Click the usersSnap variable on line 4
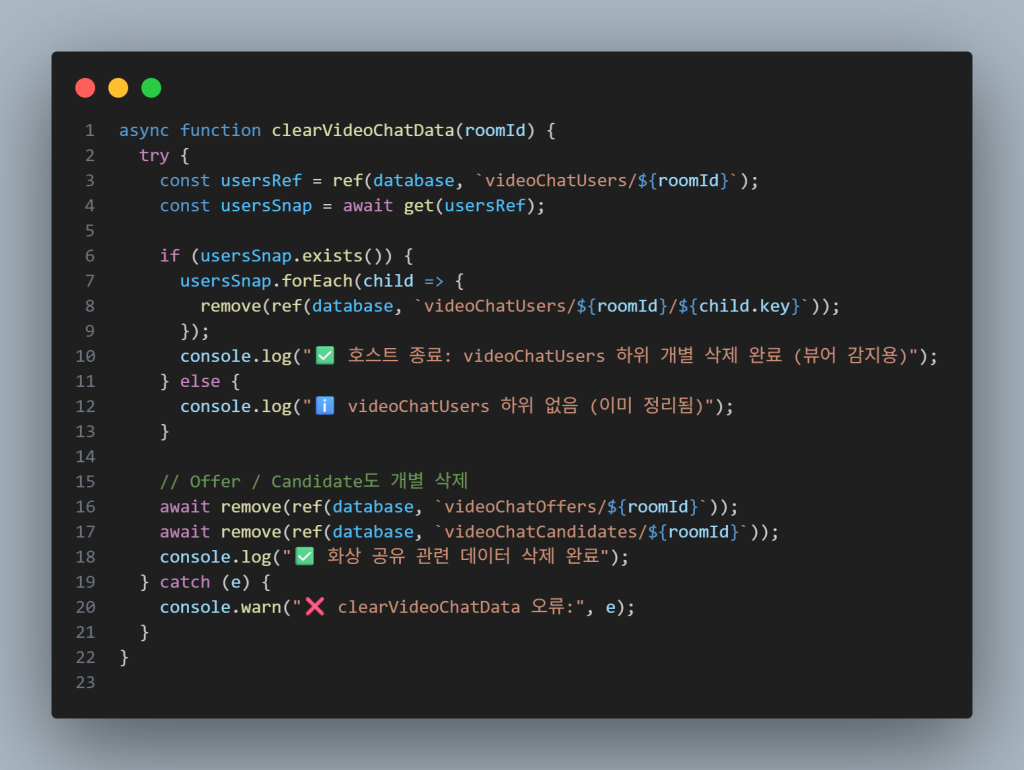The height and width of the screenshot is (770, 1024). (266, 206)
